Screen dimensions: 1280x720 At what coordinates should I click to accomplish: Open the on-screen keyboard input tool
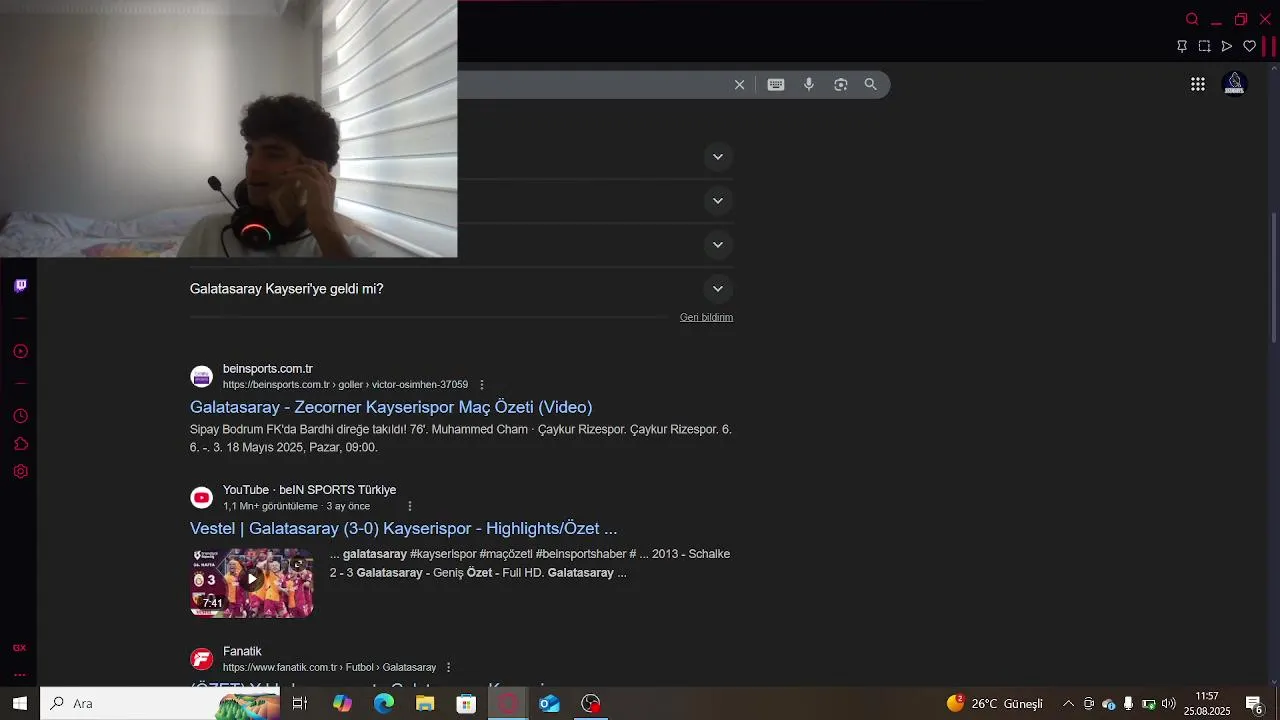(x=776, y=85)
